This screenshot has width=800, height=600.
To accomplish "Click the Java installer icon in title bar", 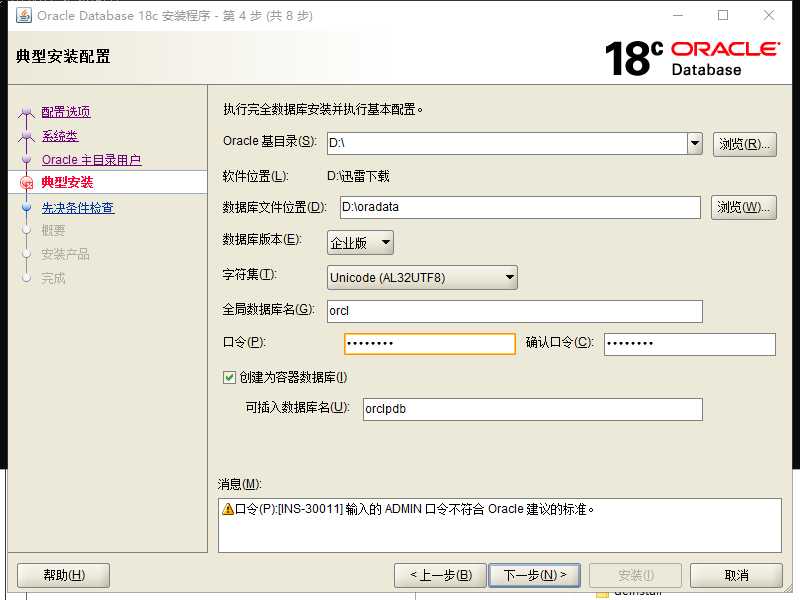I will (23, 15).
